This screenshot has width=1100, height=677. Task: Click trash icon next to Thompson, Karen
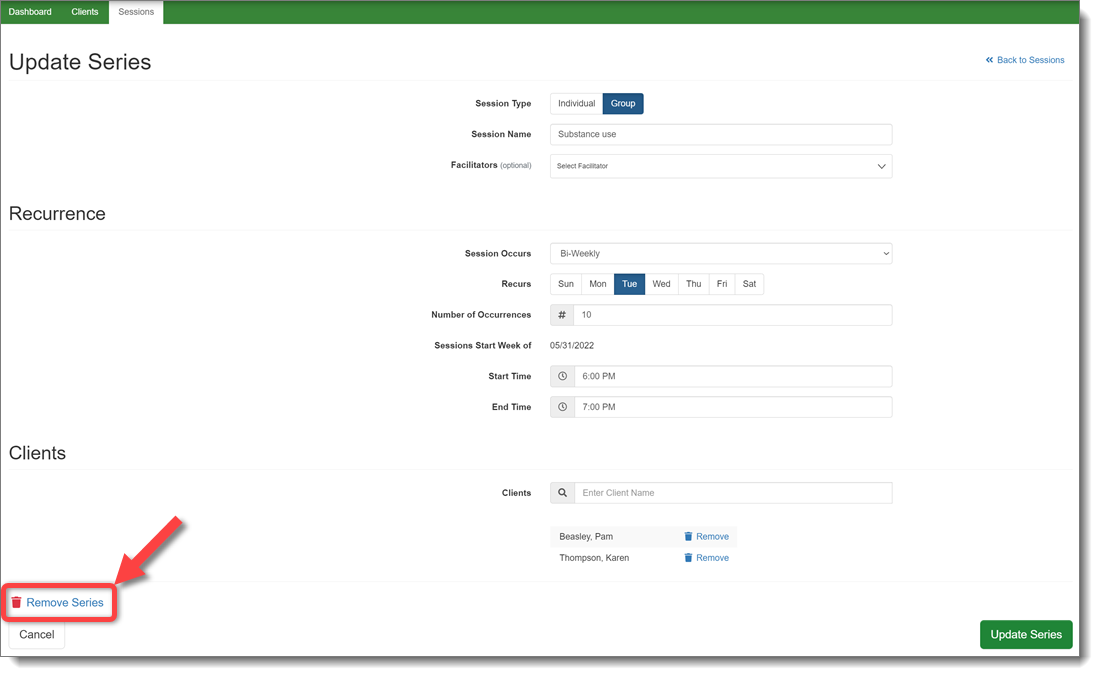[688, 558]
